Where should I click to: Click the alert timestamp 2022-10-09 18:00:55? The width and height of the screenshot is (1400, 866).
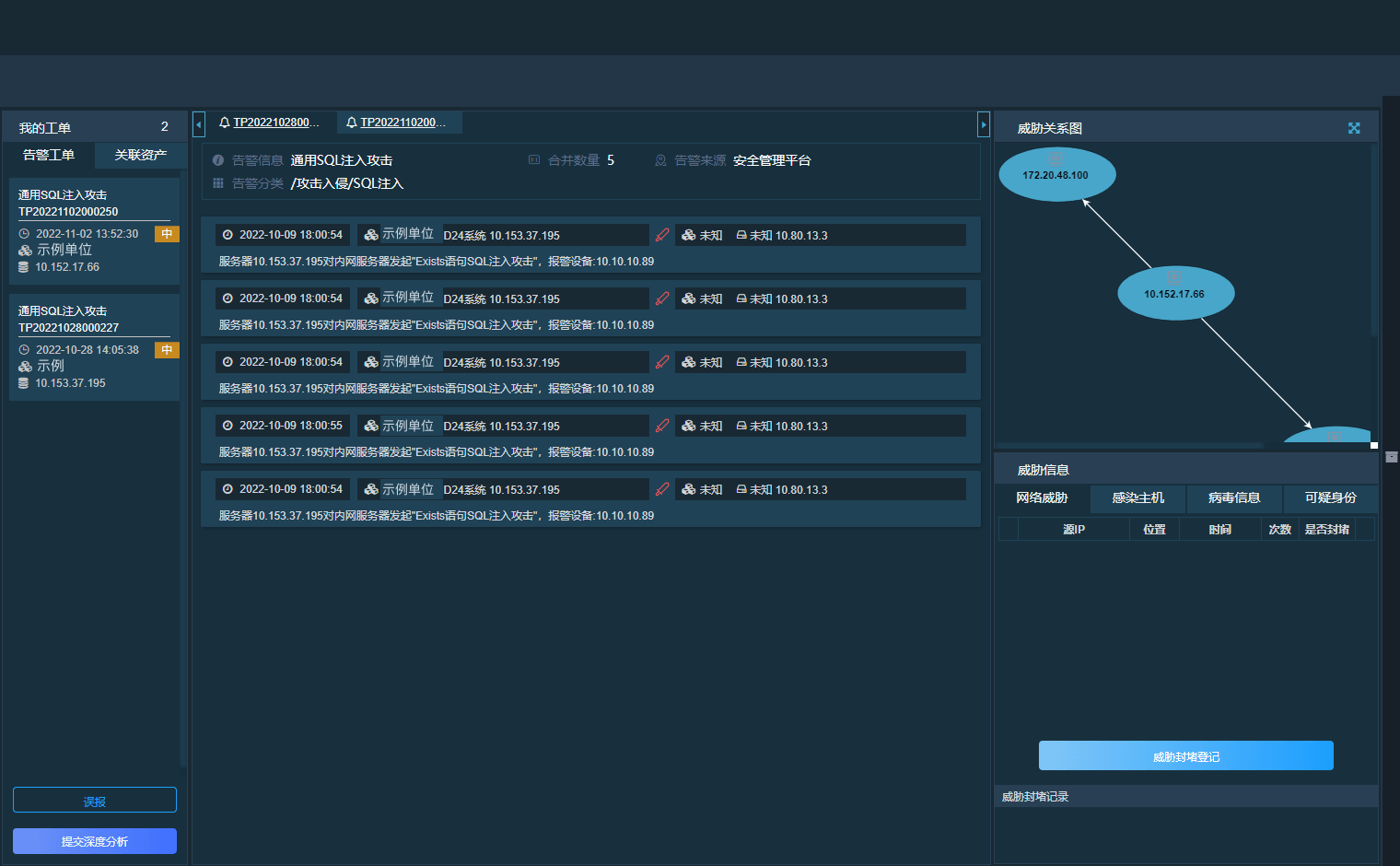(291, 426)
